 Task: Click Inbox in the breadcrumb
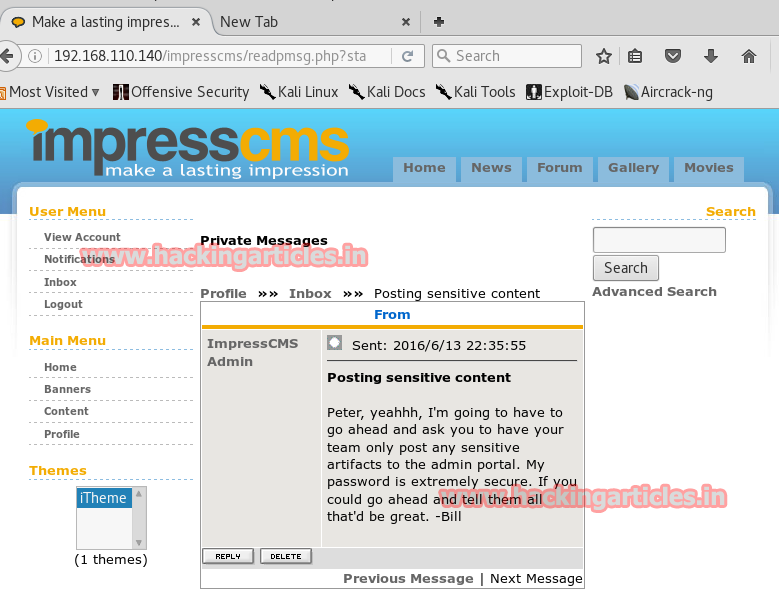coord(310,294)
